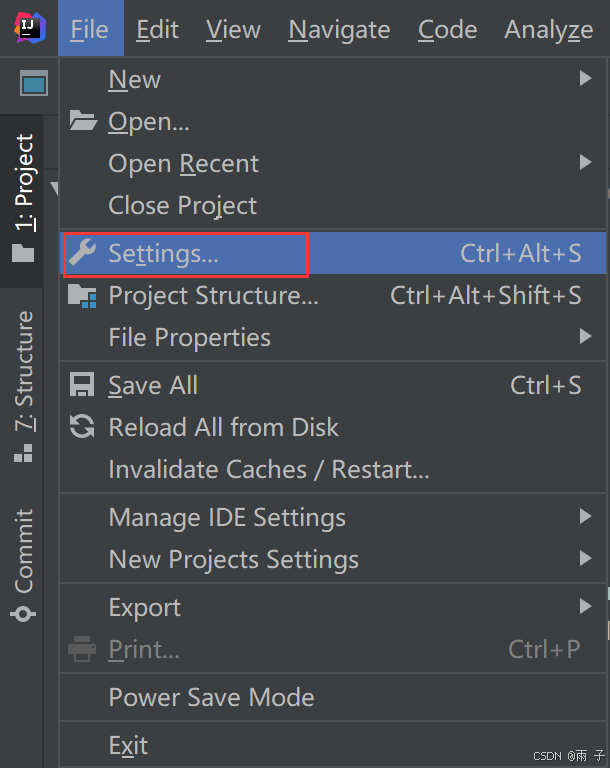610x768 pixels.
Task: Click the Reload All from Disk icon
Action: point(82,427)
